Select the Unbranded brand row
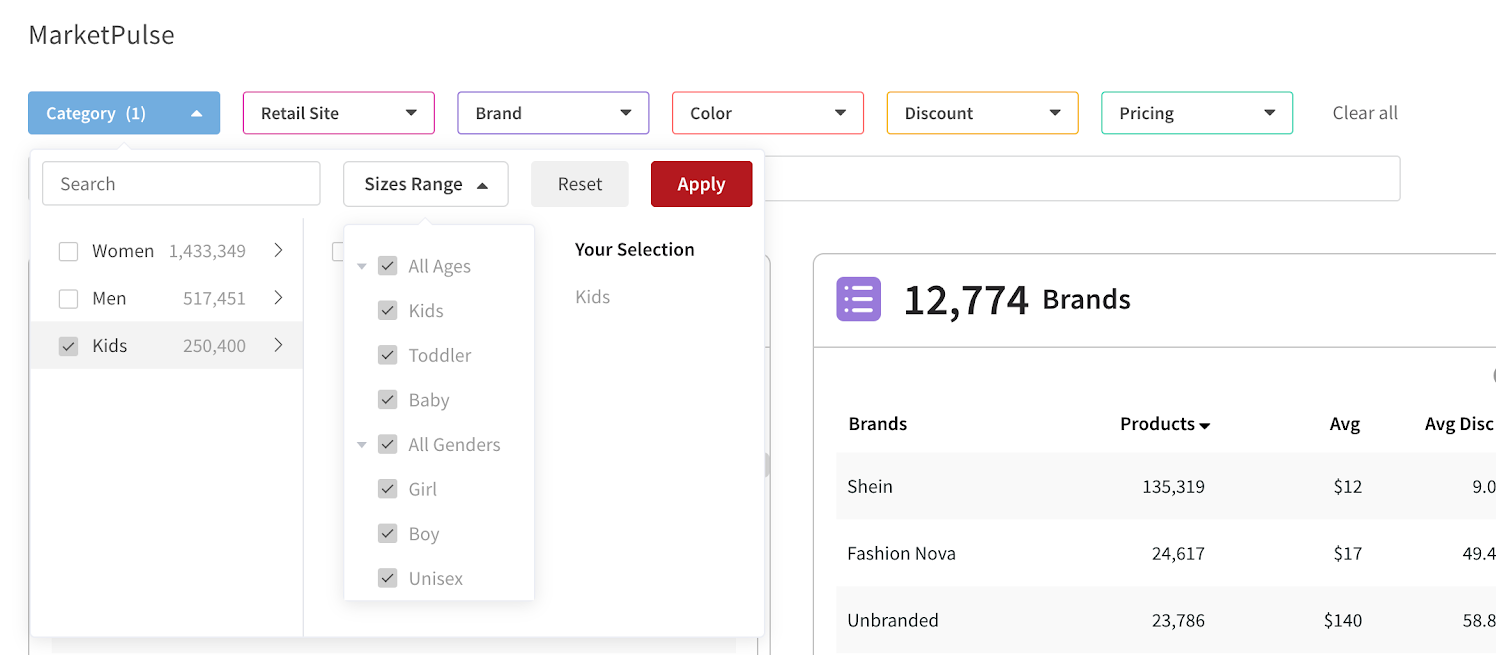 [1166, 620]
